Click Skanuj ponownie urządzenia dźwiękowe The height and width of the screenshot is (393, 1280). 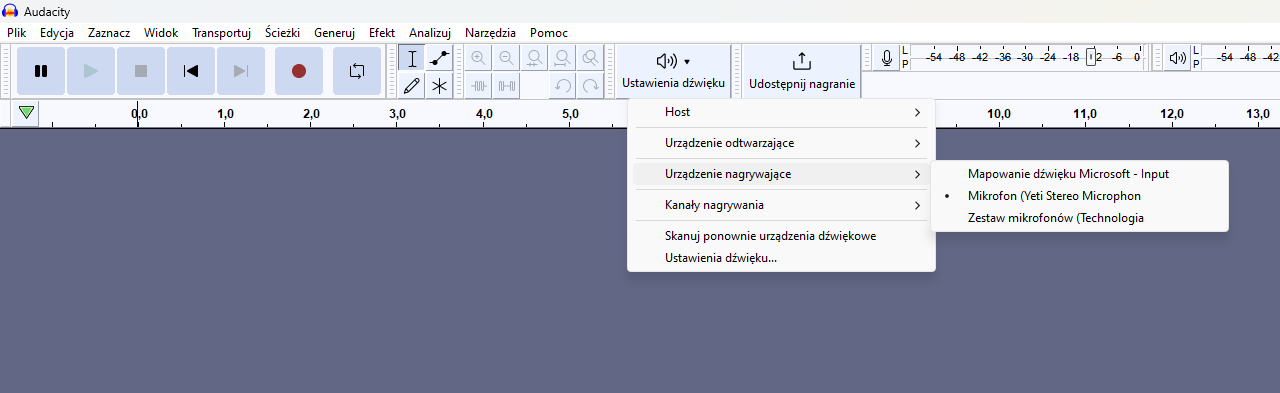[781, 236]
